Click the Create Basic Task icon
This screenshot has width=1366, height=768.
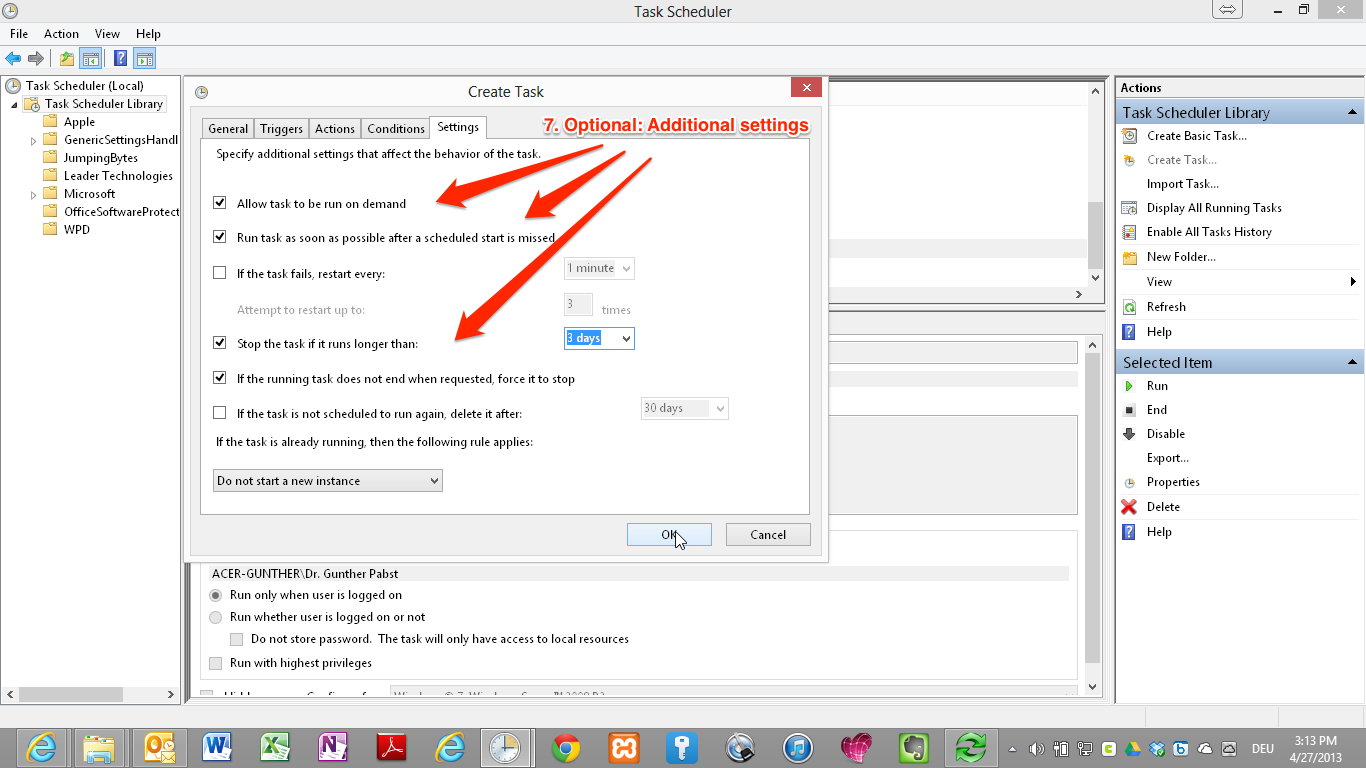click(1129, 136)
